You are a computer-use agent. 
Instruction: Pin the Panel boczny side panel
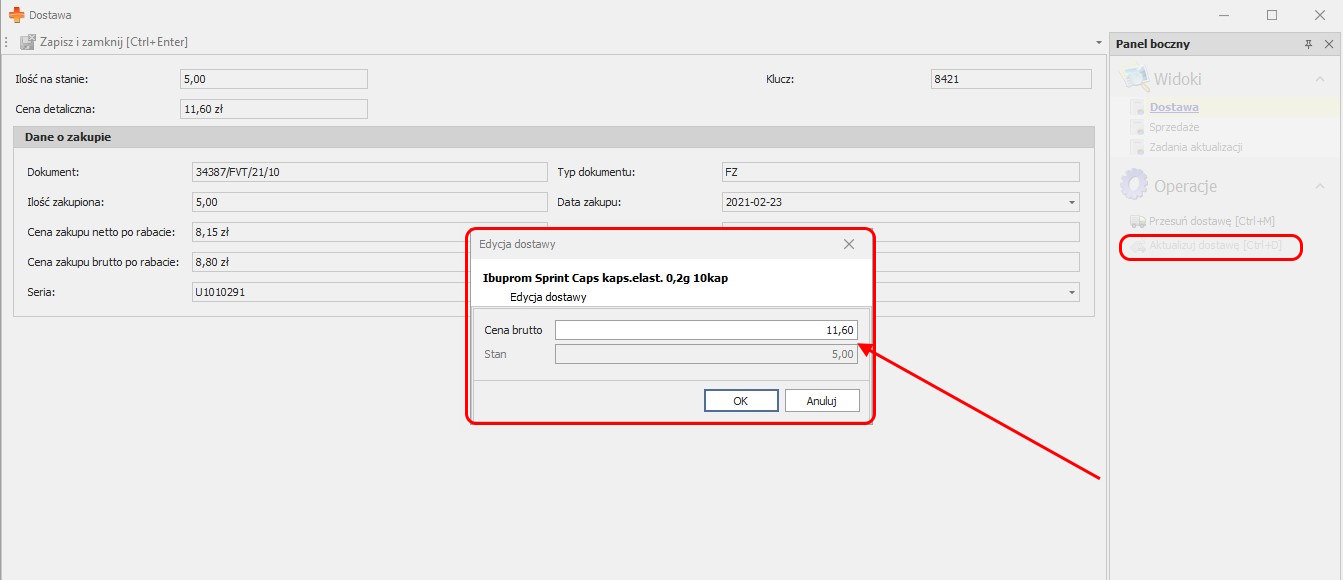[x=1308, y=44]
